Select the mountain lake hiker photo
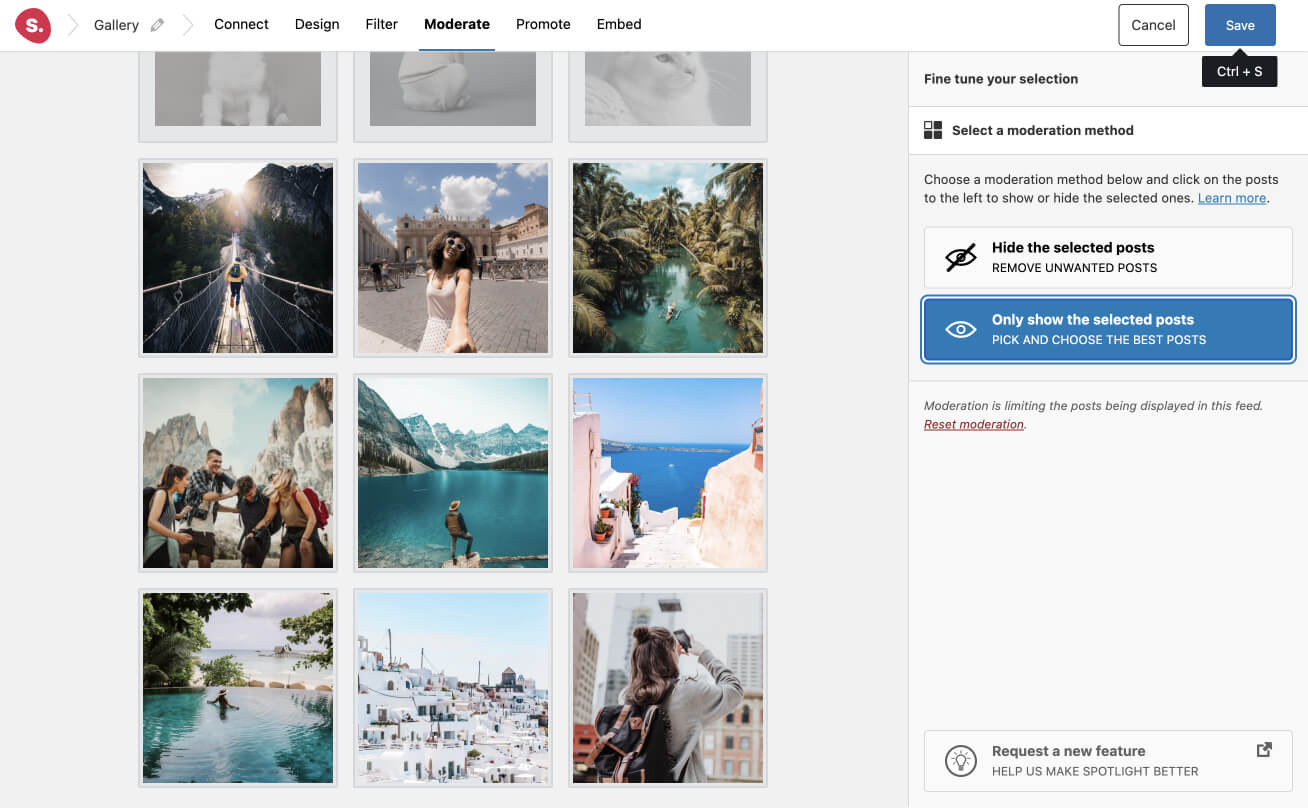This screenshot has height=808, width=1308. click(453, 473)
